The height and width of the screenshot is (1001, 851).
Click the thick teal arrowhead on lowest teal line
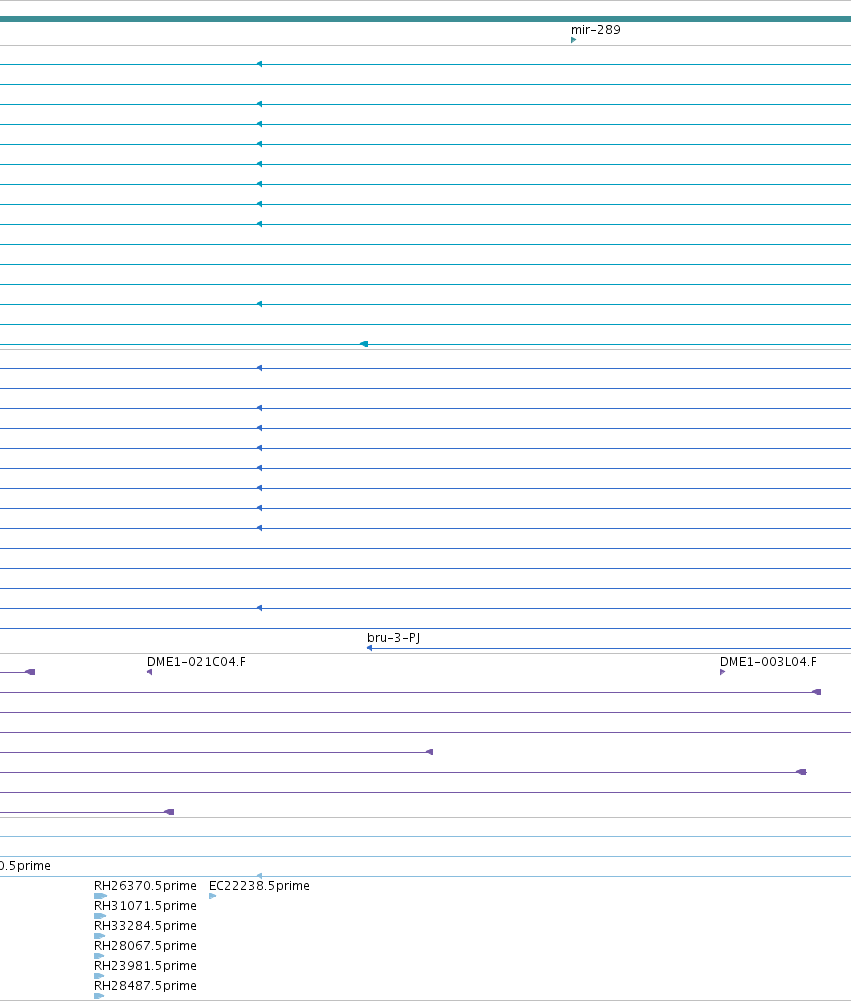pyautogui.click(x=364, y=344)
